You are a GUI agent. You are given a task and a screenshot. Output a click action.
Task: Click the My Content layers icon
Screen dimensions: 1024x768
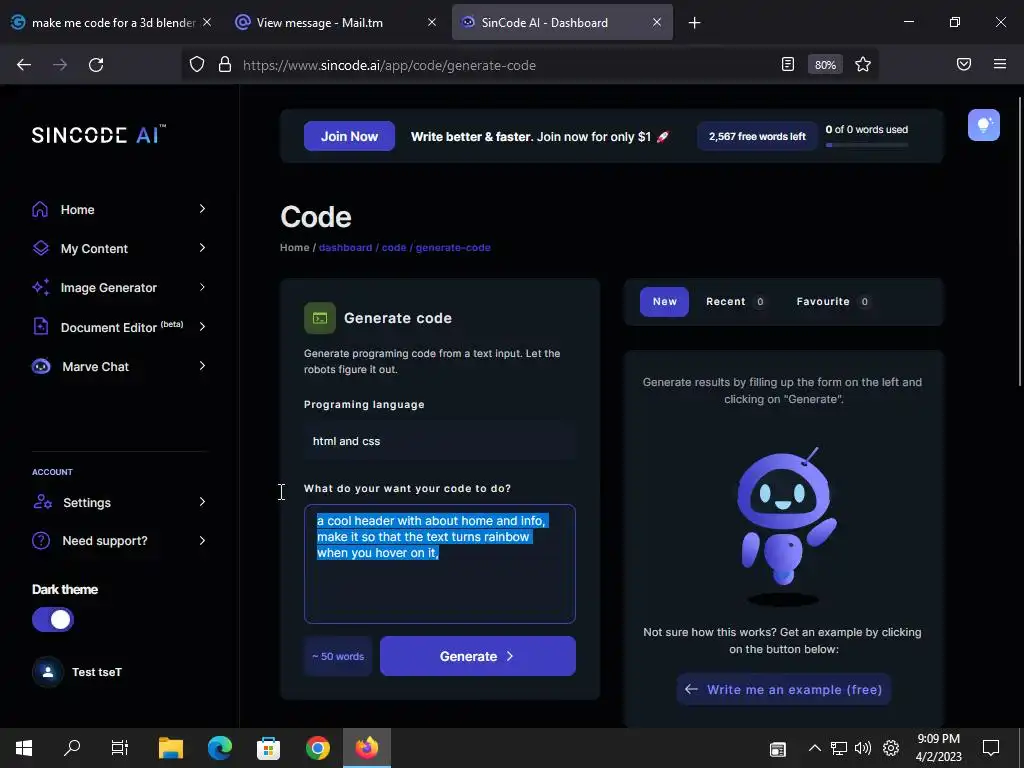tap(40, 248)
